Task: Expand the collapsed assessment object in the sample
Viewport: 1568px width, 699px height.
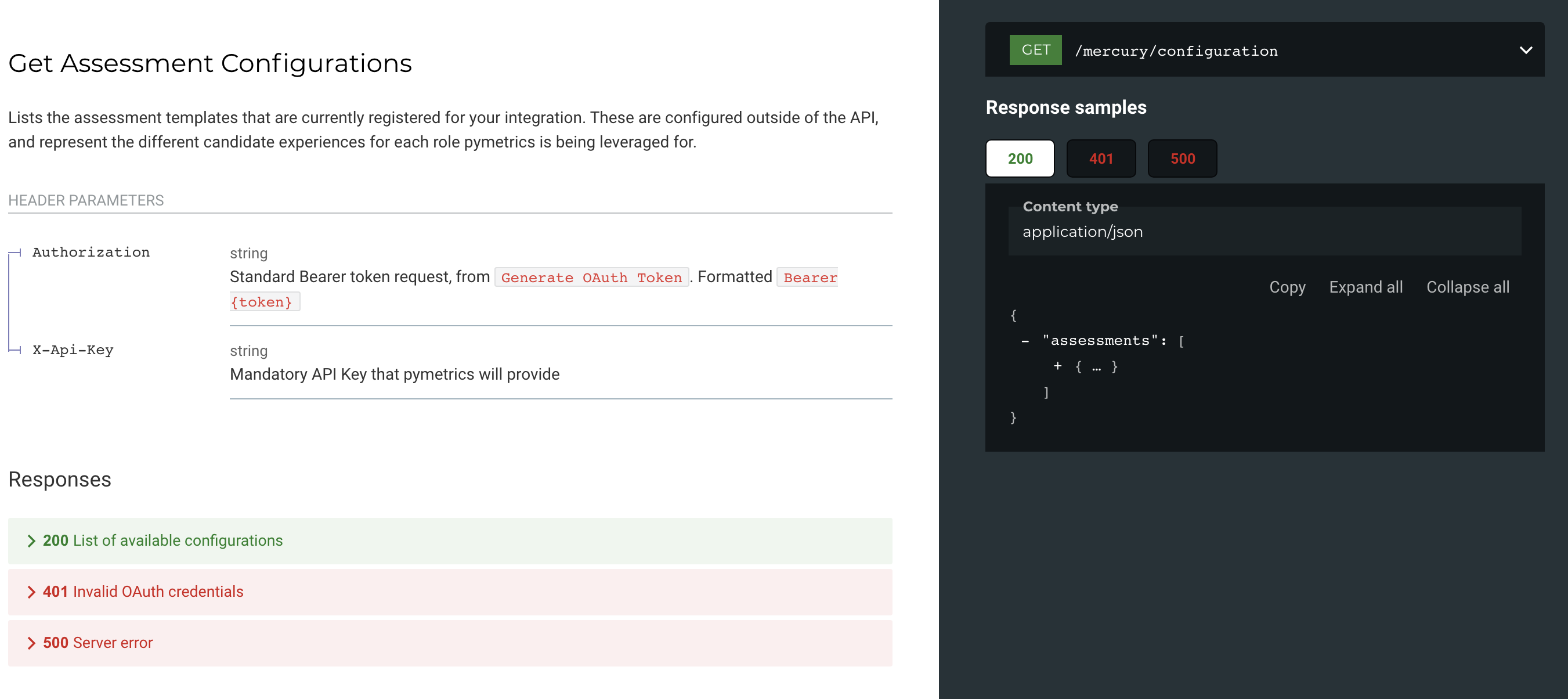Action: pyautogui.click(x=1058, y=366)
